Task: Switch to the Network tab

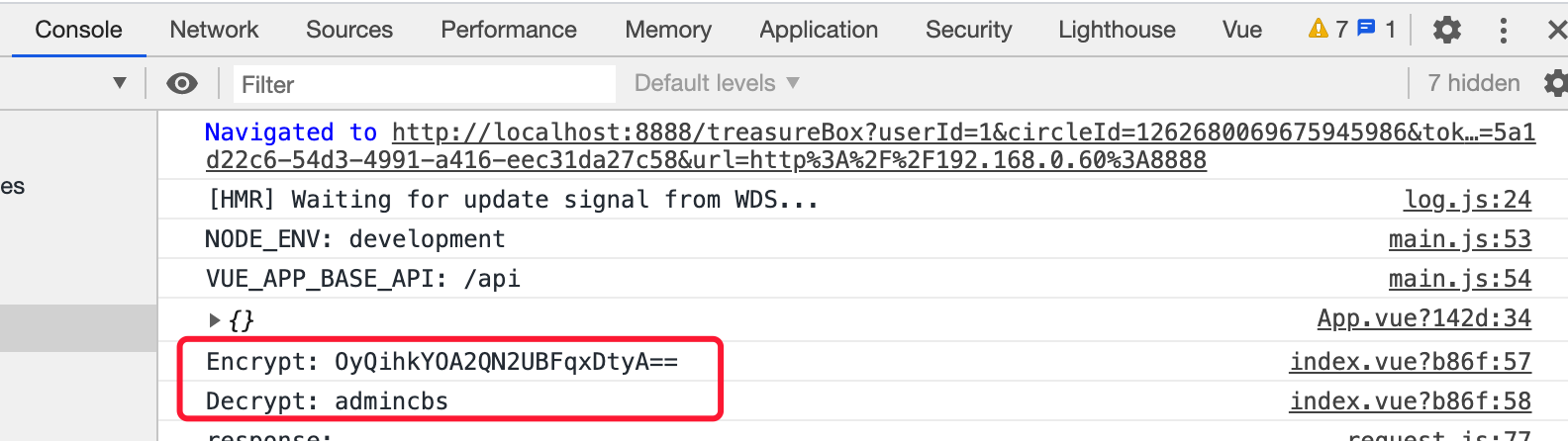Action: [x=214, y=30]
